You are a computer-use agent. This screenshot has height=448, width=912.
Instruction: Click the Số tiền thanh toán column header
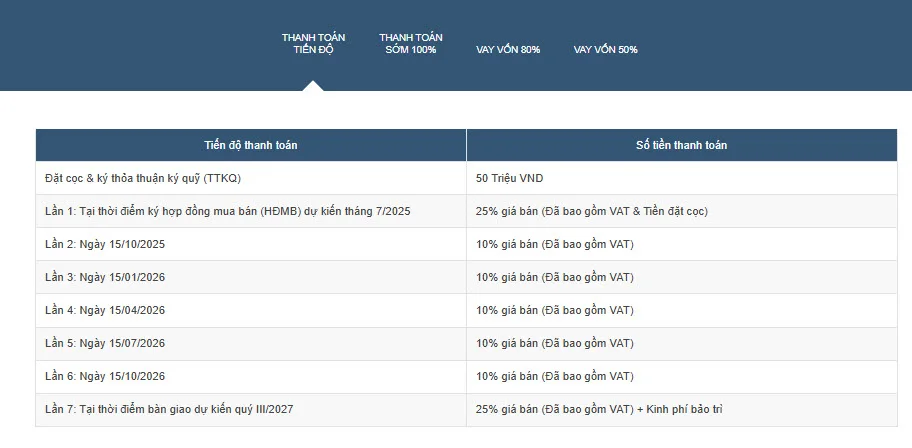point(681,145)
